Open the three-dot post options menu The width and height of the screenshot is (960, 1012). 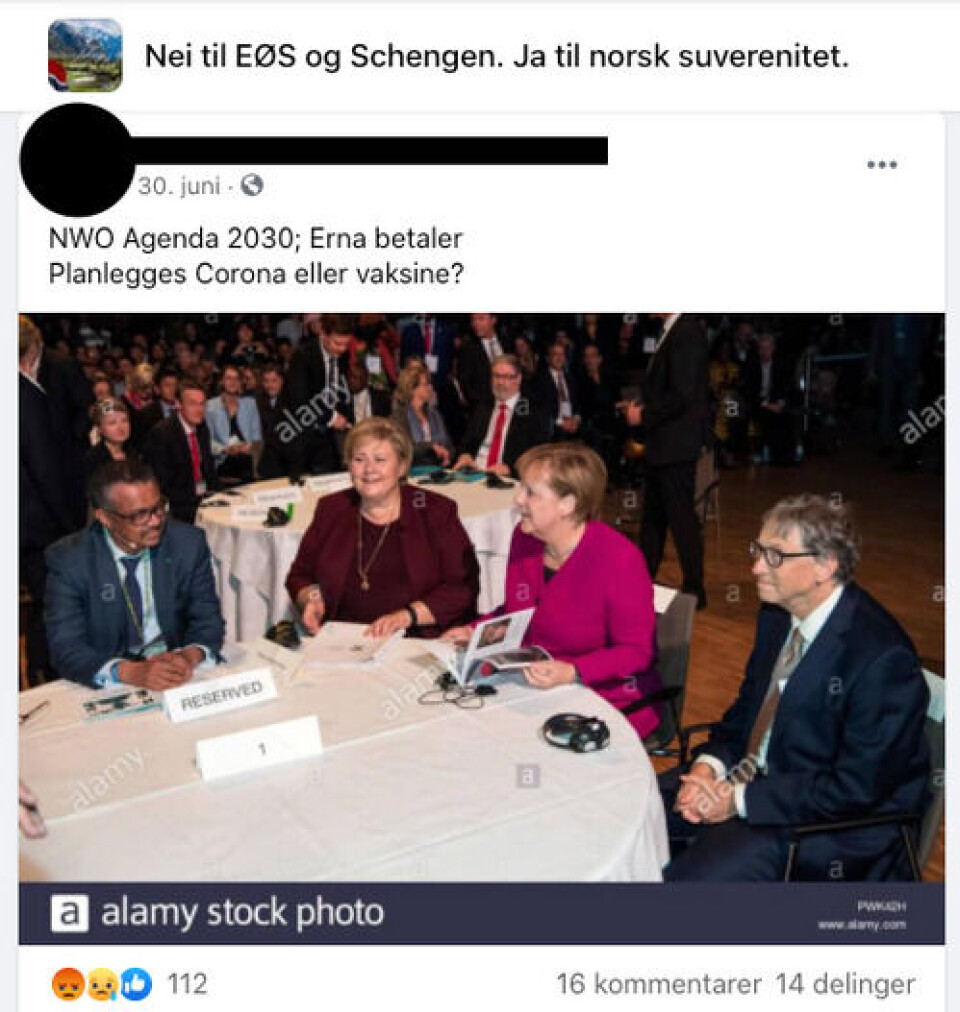(881, 165)
